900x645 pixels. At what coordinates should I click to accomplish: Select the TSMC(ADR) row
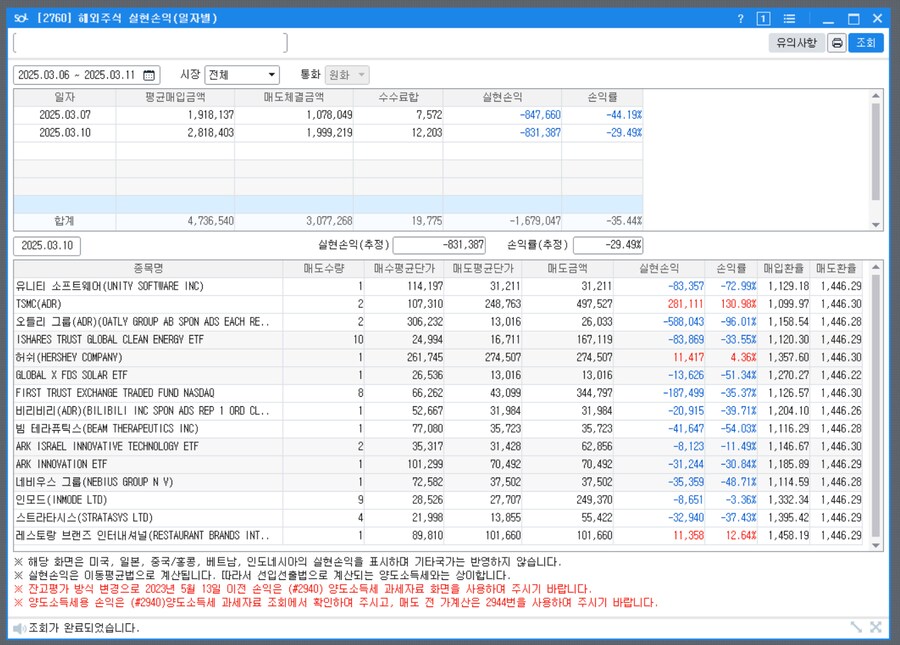pos(439,304)
